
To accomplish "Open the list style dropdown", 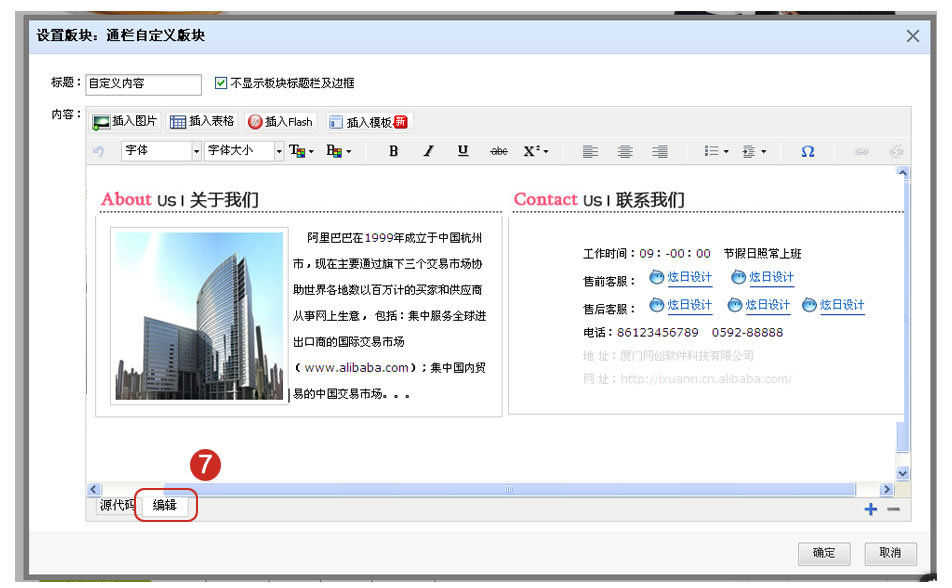I will tap(716, 151).
